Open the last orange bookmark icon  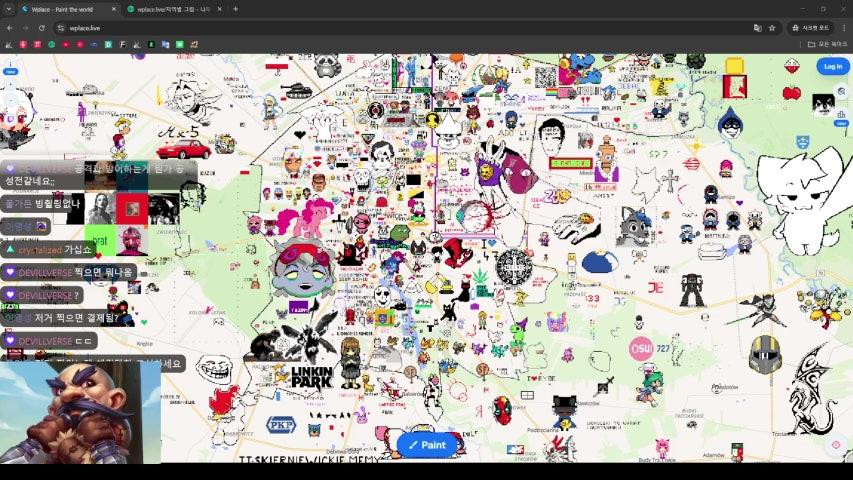194,45
